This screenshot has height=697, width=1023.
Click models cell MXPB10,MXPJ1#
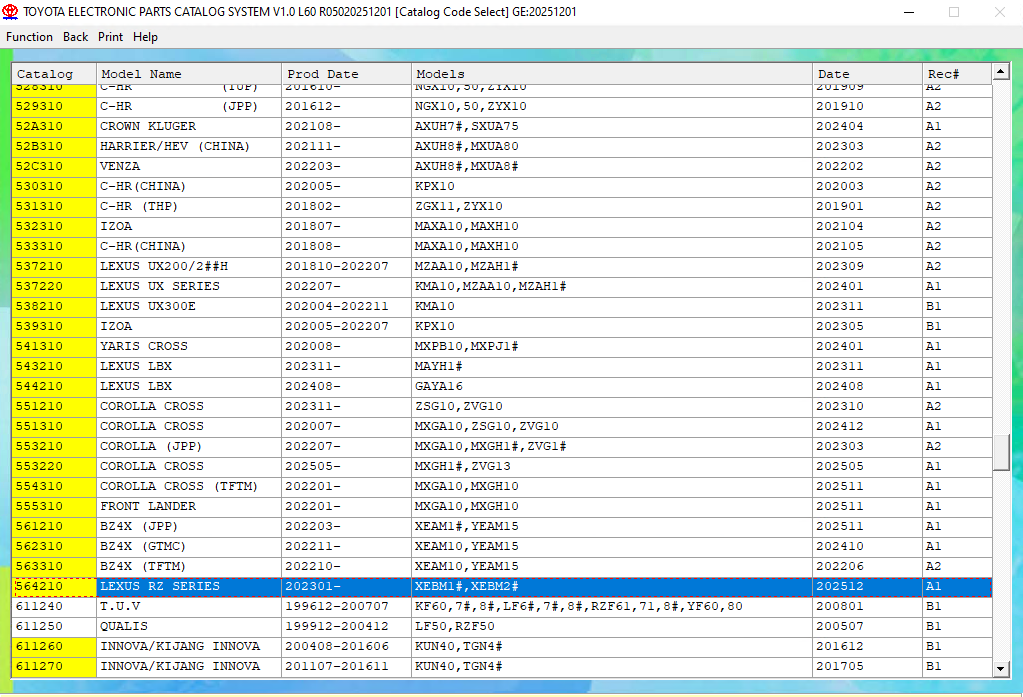click(612, 347)
